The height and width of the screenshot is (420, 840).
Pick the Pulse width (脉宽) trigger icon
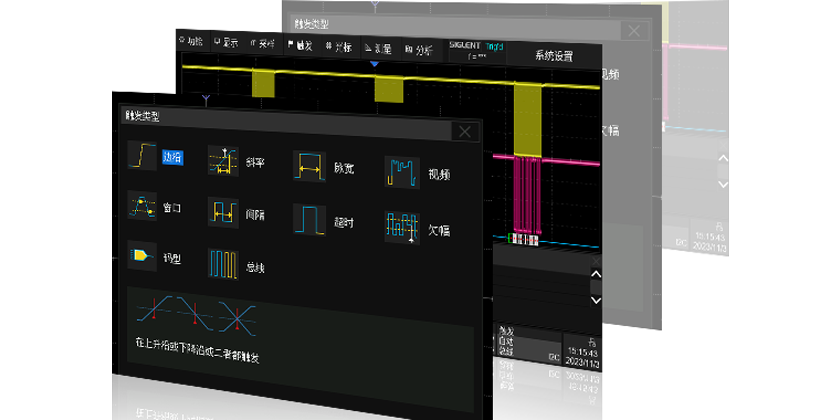tap(309, 167)
